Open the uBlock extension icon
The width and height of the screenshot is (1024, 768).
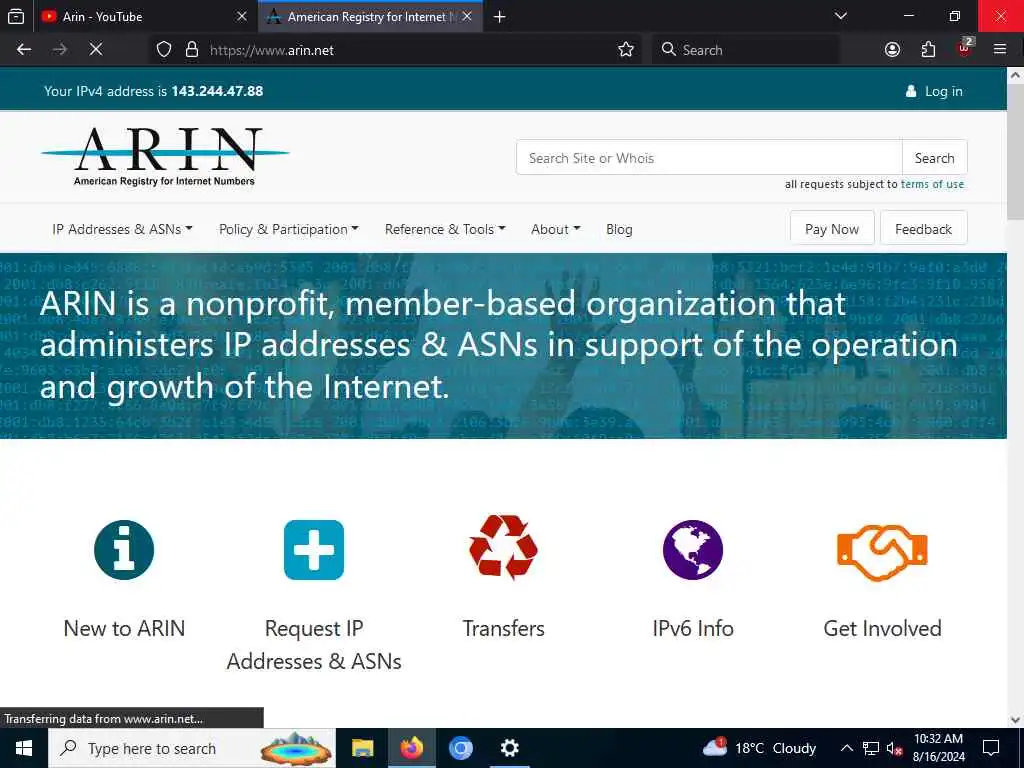[x=964, y=48]
